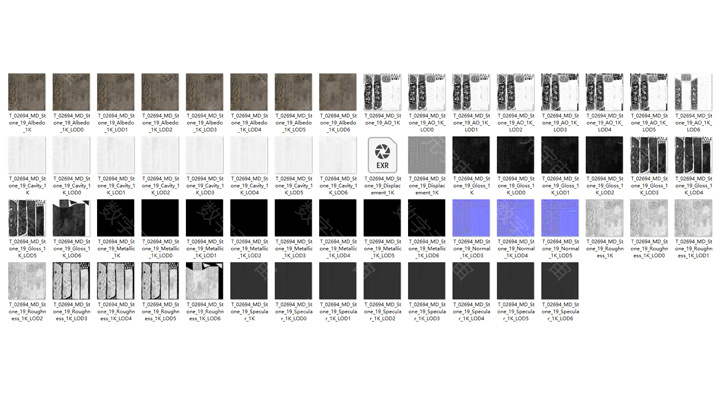Image resolution: width=720 pixels, height=405 pixels.
Task: Select the gray Displacement_1K image thumbnail
Action: point(426,155)
